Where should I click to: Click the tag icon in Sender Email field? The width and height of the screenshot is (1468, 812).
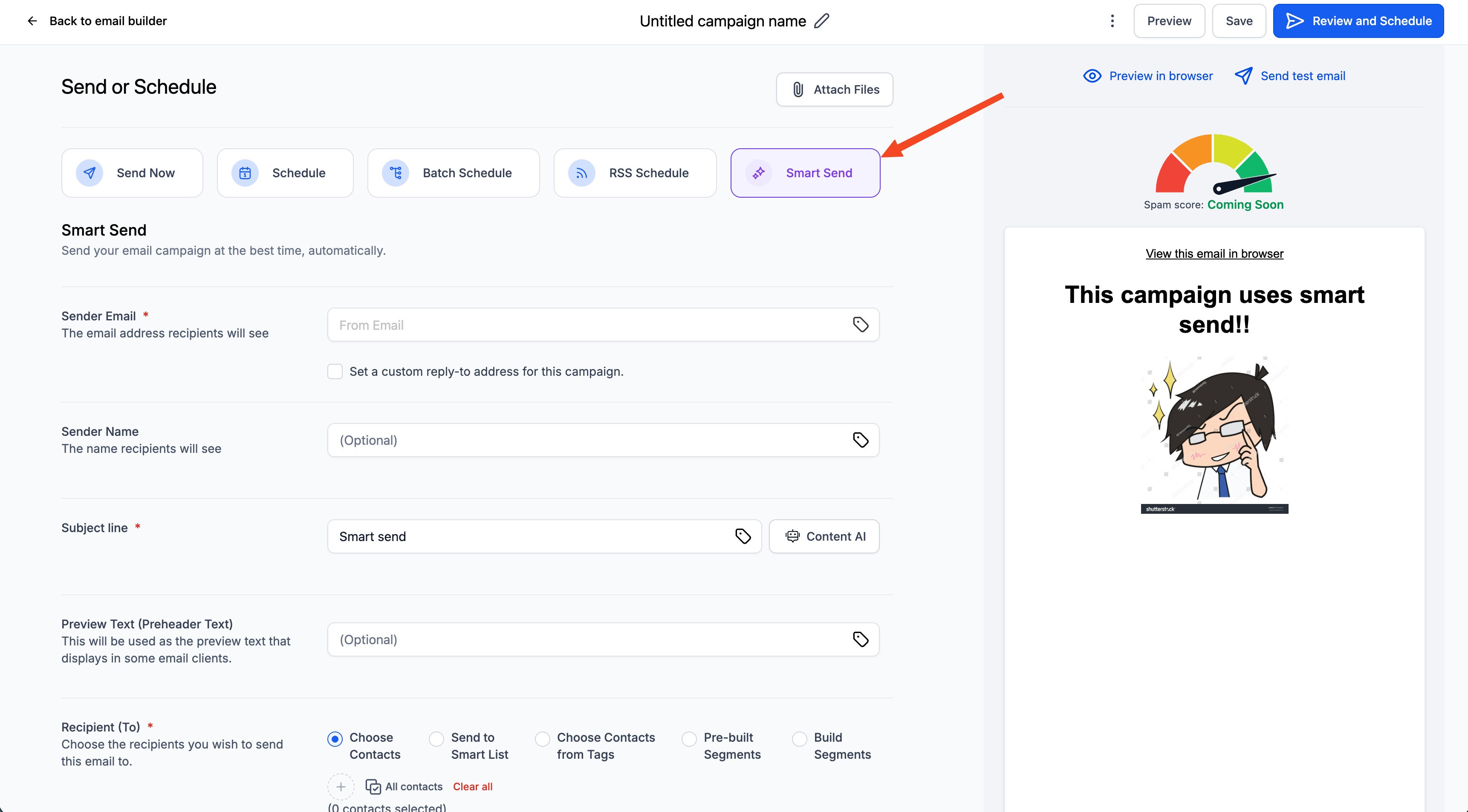point(860,325)
